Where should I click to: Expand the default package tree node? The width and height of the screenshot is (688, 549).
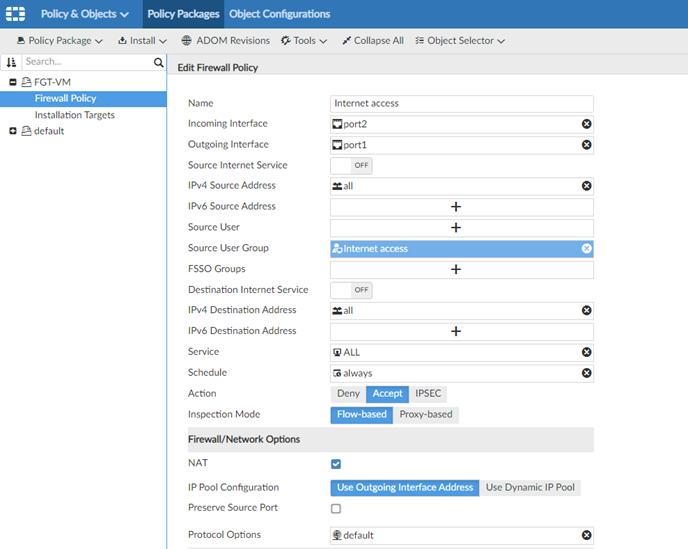coord(13,131)
